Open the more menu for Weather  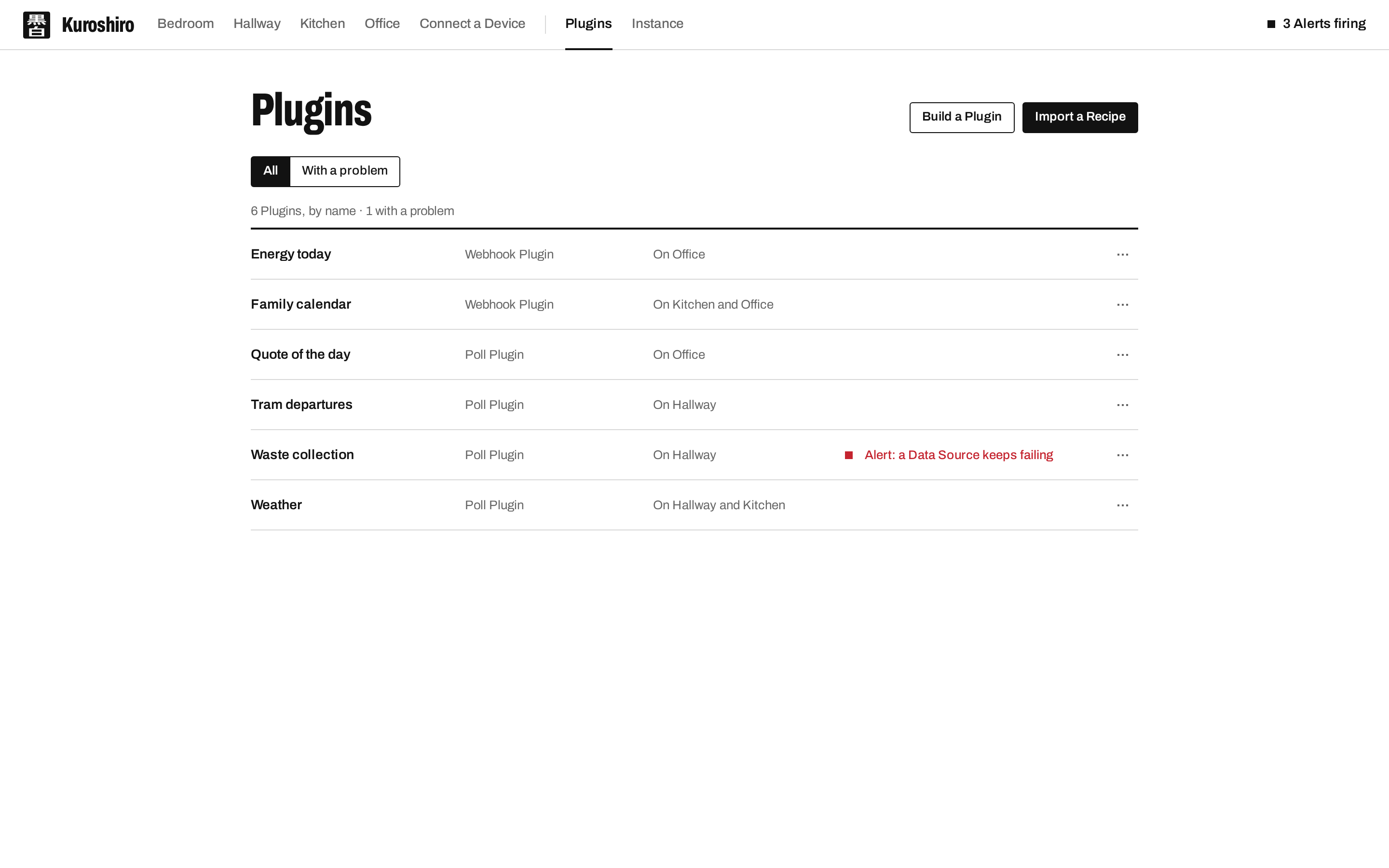[1123, 505]
